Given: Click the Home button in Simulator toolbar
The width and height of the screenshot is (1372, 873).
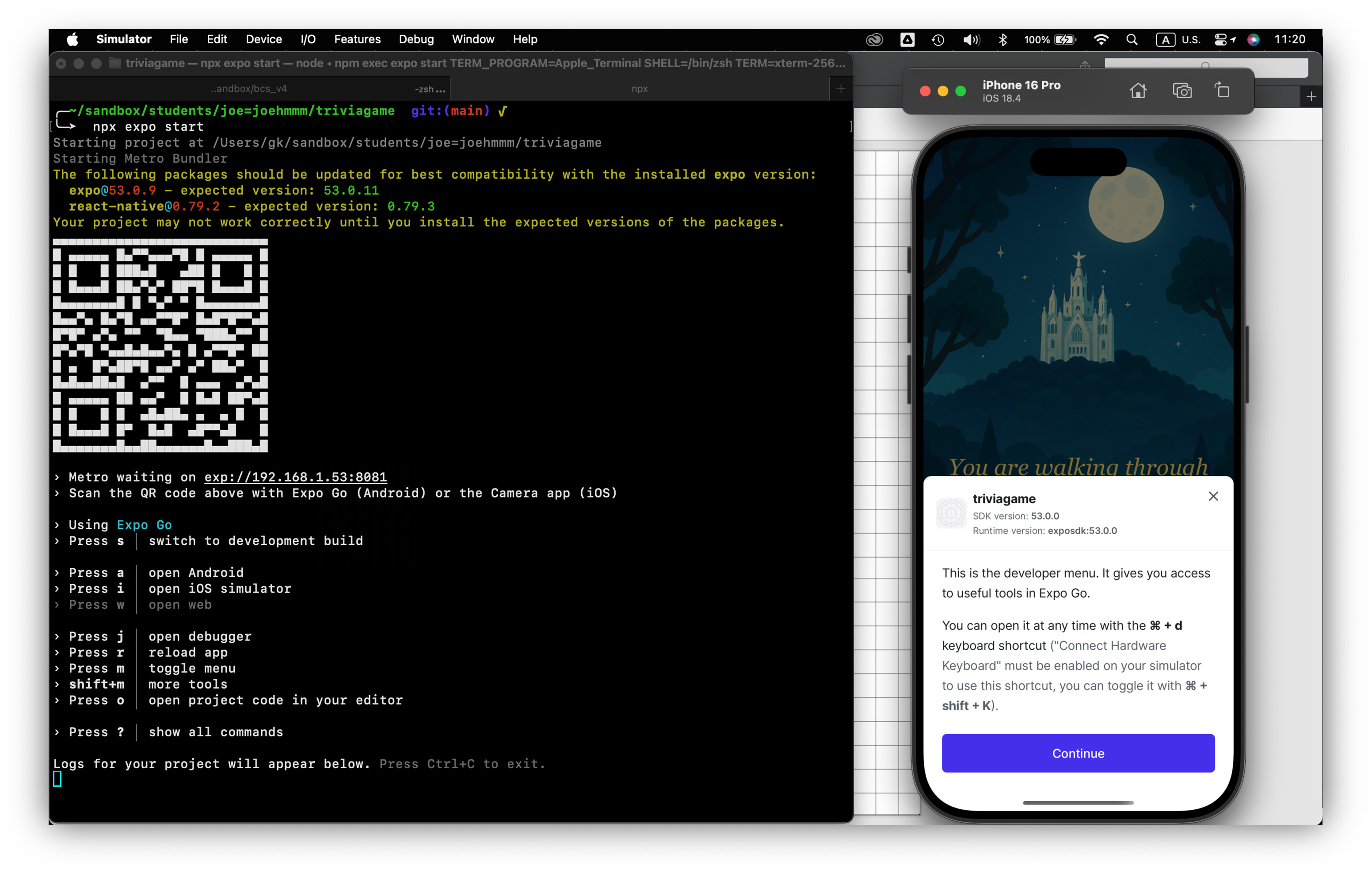Looking at the screenshot, I should (1138, 91).
